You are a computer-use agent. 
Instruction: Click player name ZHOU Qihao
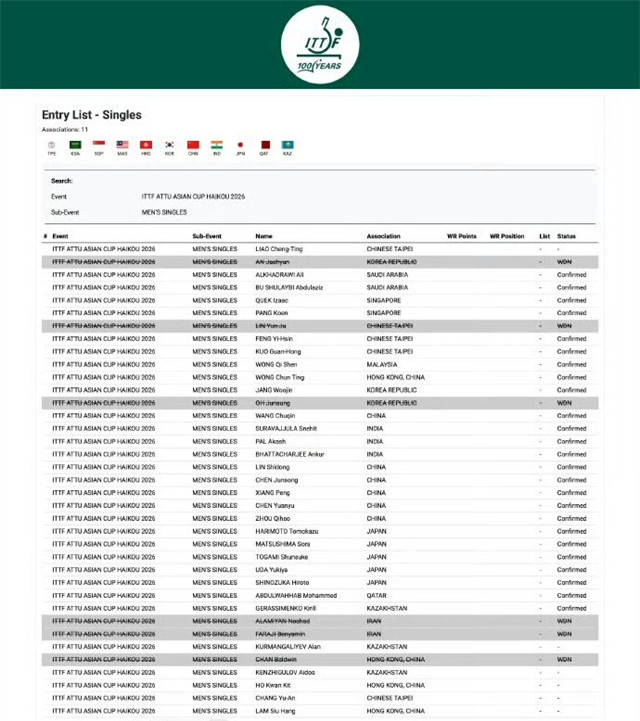273,518
